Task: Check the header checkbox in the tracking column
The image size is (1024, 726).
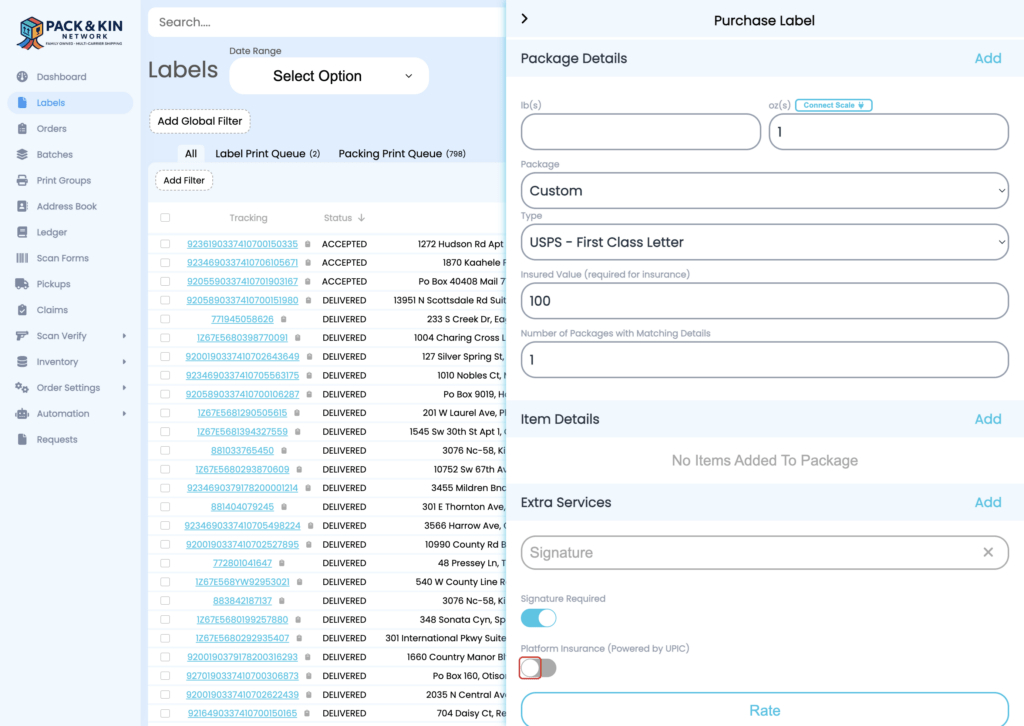Action: click(165, 218)
